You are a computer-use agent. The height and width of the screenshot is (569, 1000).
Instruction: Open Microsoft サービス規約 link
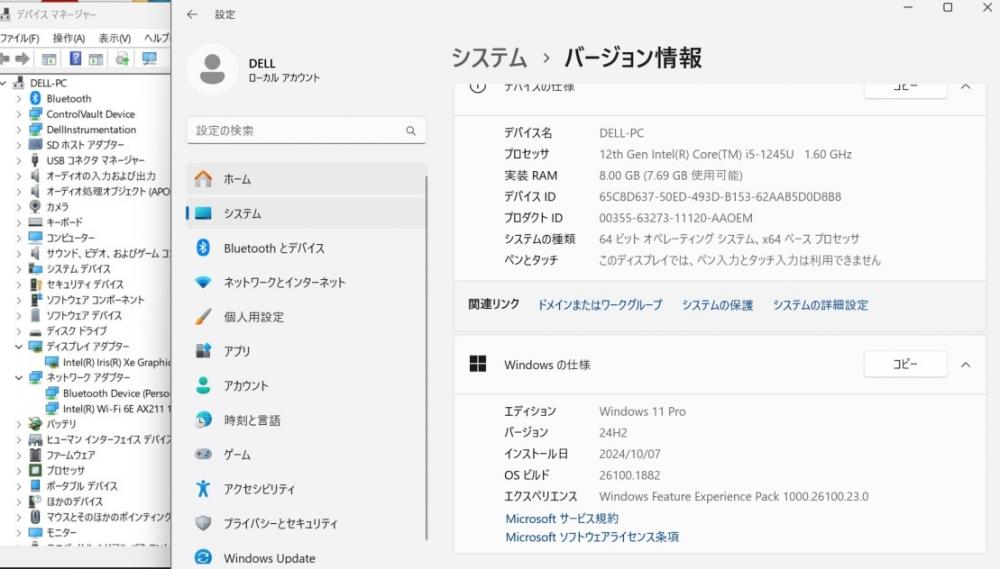562,519
